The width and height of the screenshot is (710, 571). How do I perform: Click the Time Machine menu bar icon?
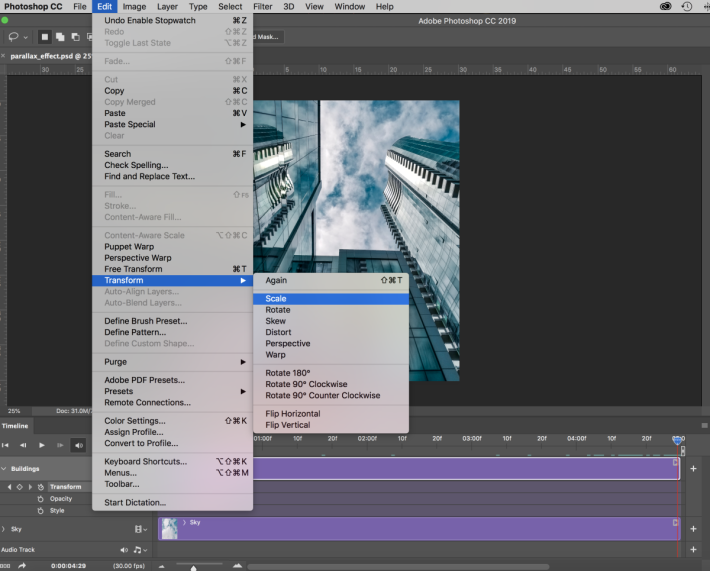[687, 6]
